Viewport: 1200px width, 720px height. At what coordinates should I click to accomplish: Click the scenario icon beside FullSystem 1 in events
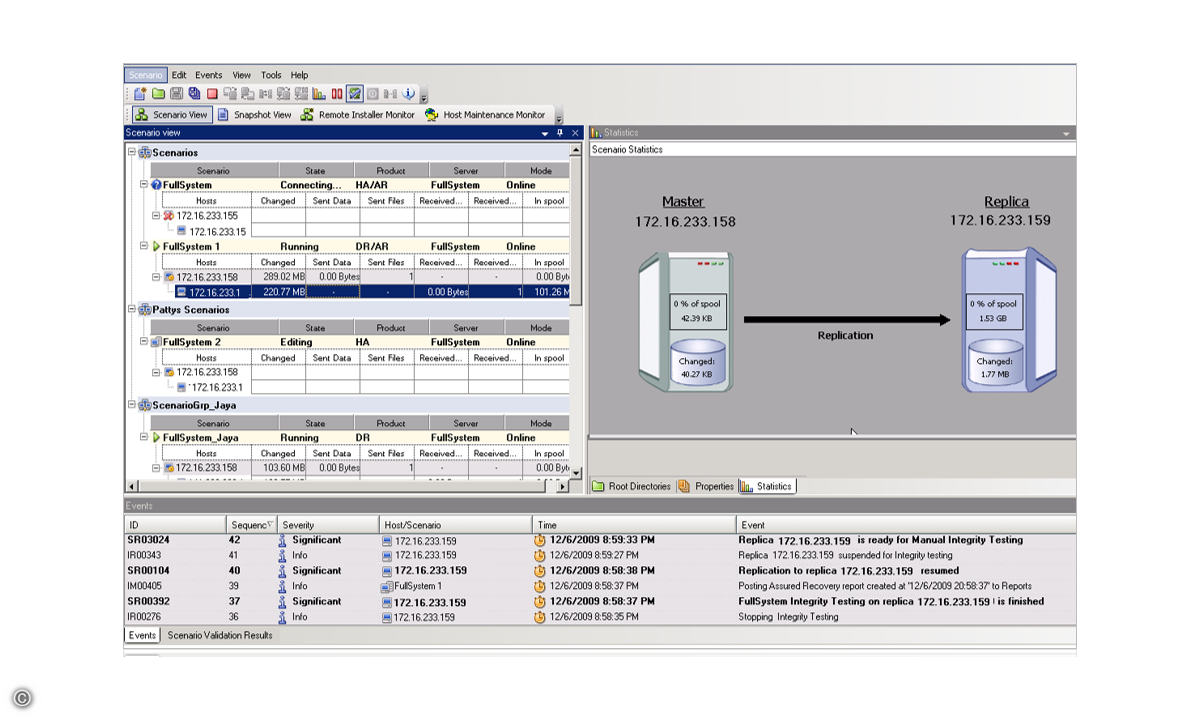click(387, 586)
